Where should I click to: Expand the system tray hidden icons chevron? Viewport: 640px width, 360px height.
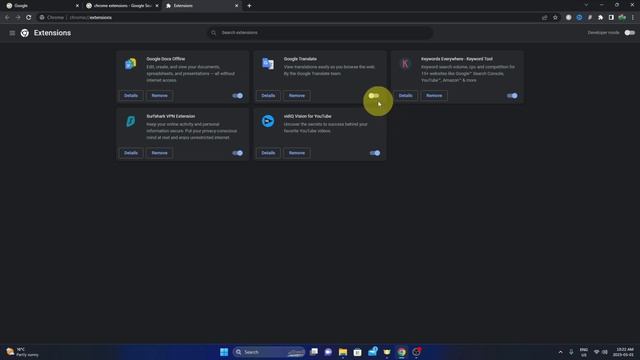pyautogui.click(x=560, y=352)
